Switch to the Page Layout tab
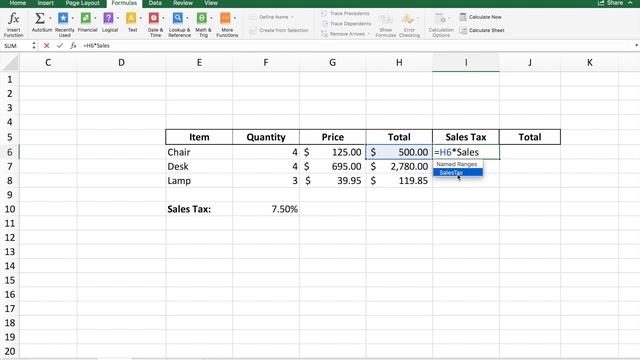Image resolution: width=640 pixels, height=360 pixels. click(x=82, y=3)
